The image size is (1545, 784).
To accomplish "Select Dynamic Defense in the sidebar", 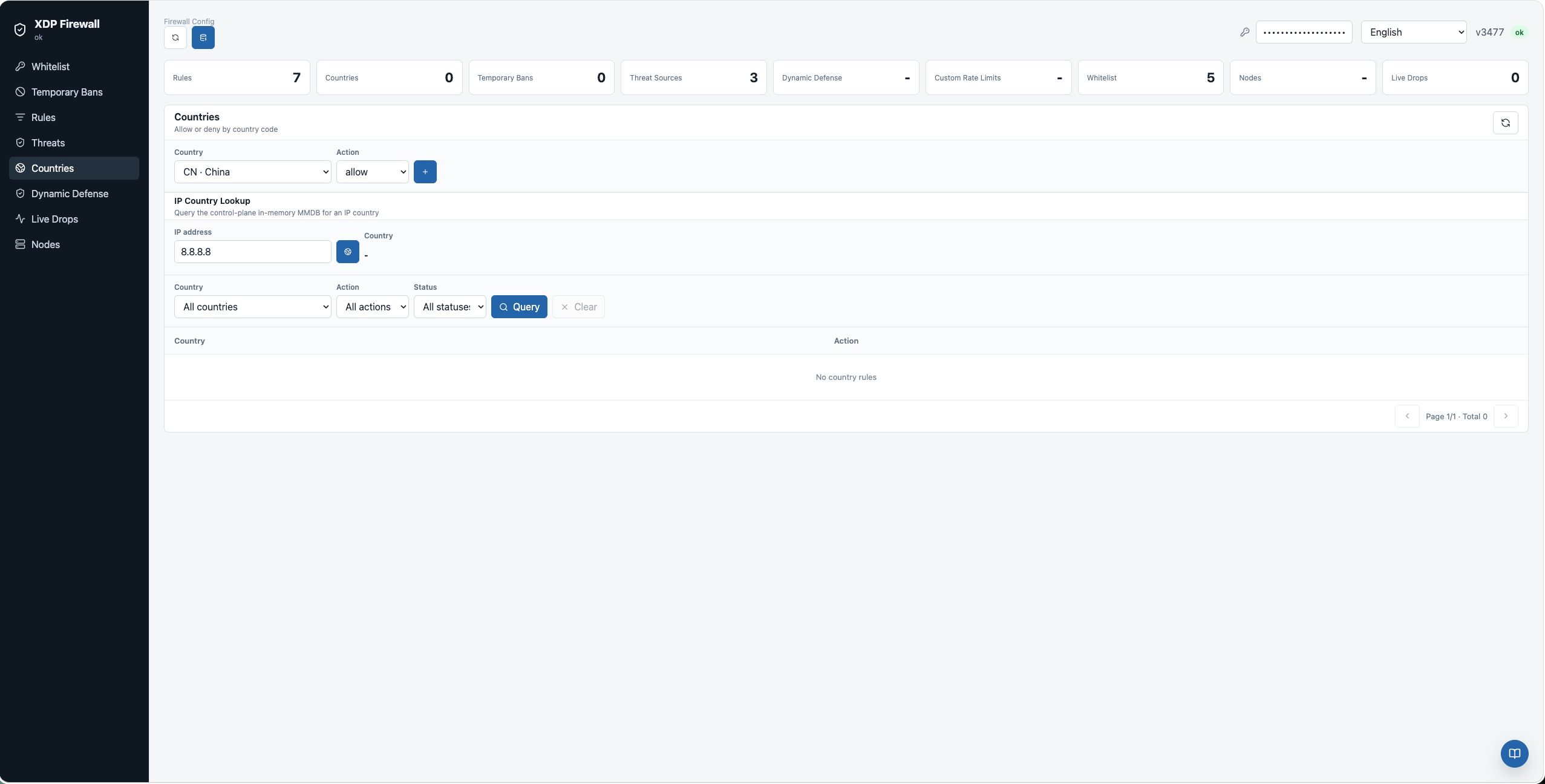I will point(74,194).
